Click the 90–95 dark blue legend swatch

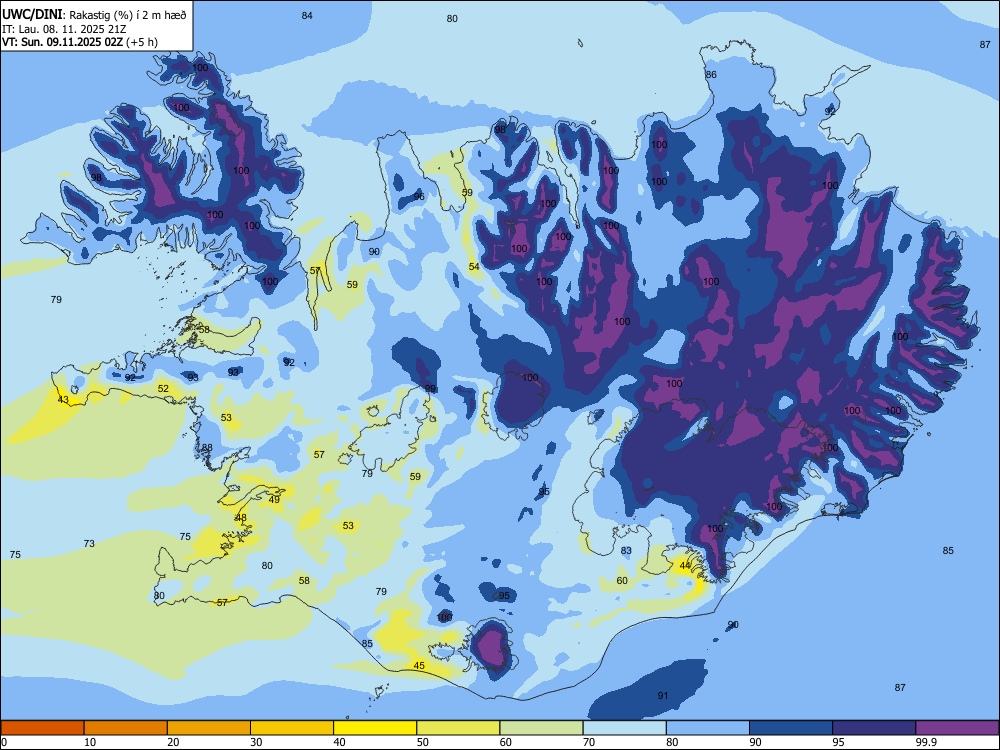[x=791, y=728]
